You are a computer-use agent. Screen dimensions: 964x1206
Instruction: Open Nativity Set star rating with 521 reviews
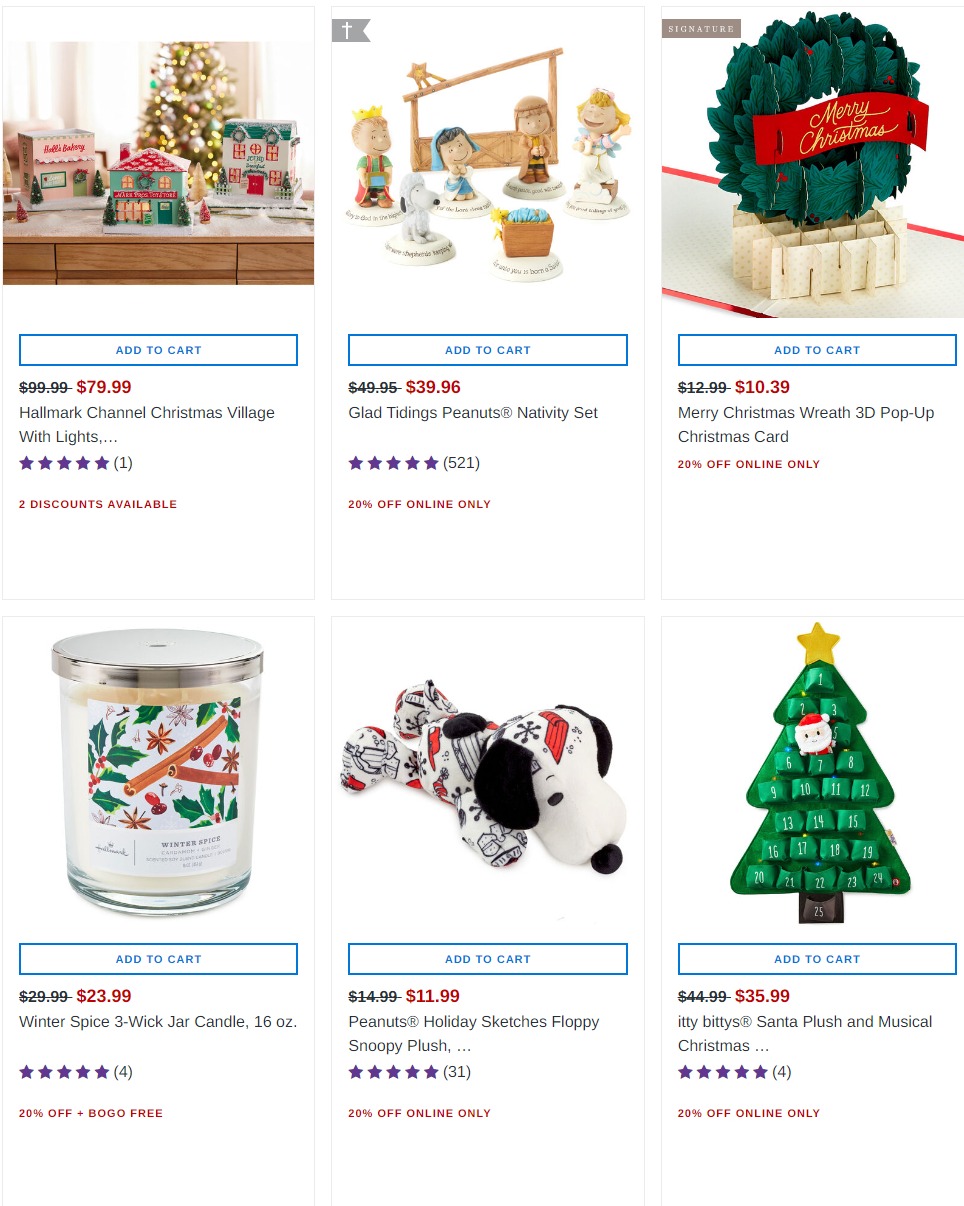tap(414, 463)
